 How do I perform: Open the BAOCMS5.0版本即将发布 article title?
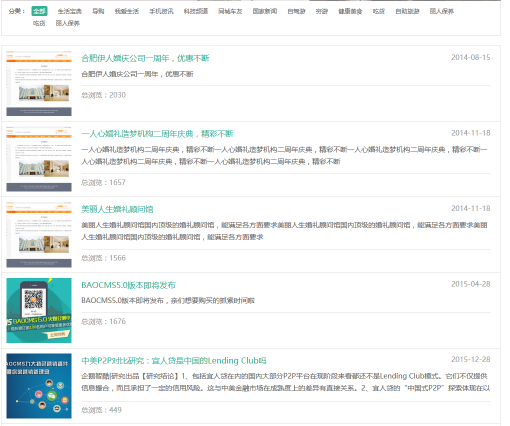point(128,285)
